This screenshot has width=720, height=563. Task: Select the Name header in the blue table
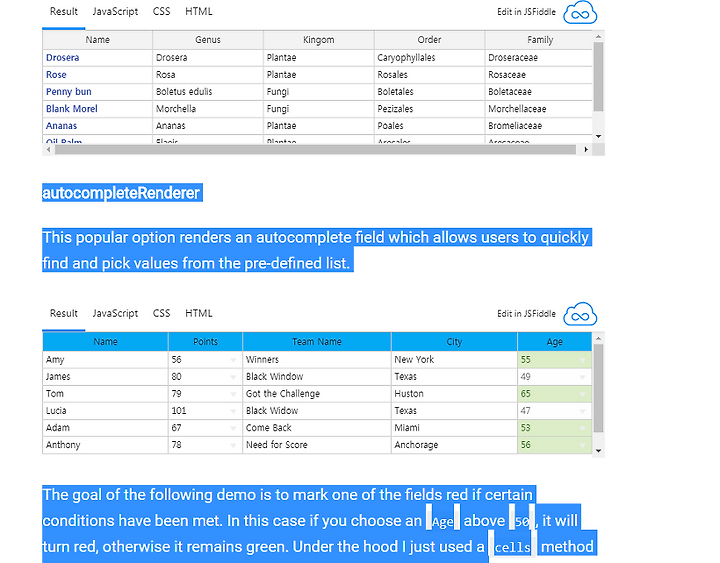point(106,342)
